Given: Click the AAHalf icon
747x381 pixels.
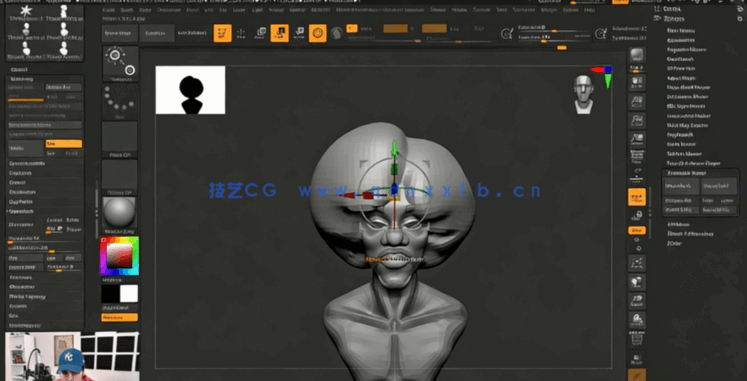Looking at the screenshot, I should click(637, 139).
